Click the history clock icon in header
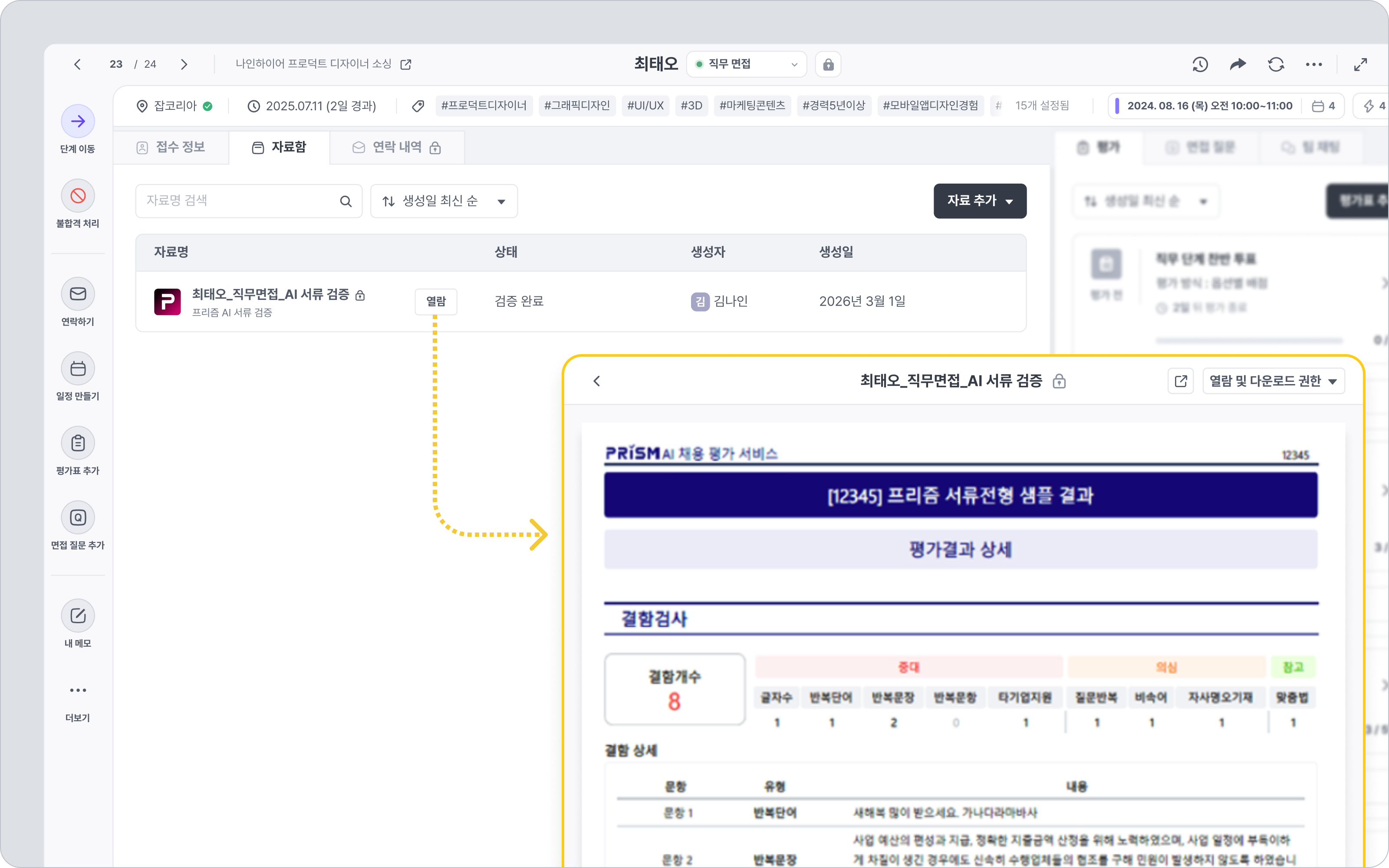This screenshot has width=1389, height=868. (1200, 64)
